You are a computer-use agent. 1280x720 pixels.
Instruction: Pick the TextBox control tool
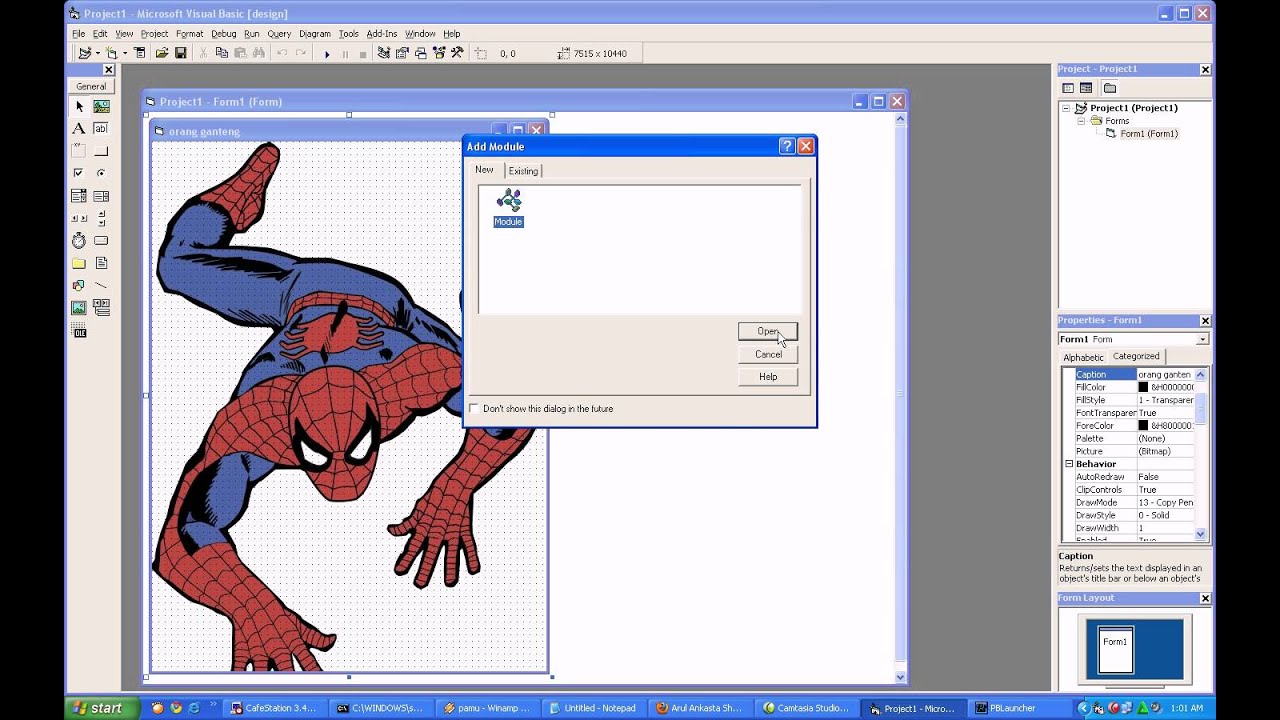(101, 129)
